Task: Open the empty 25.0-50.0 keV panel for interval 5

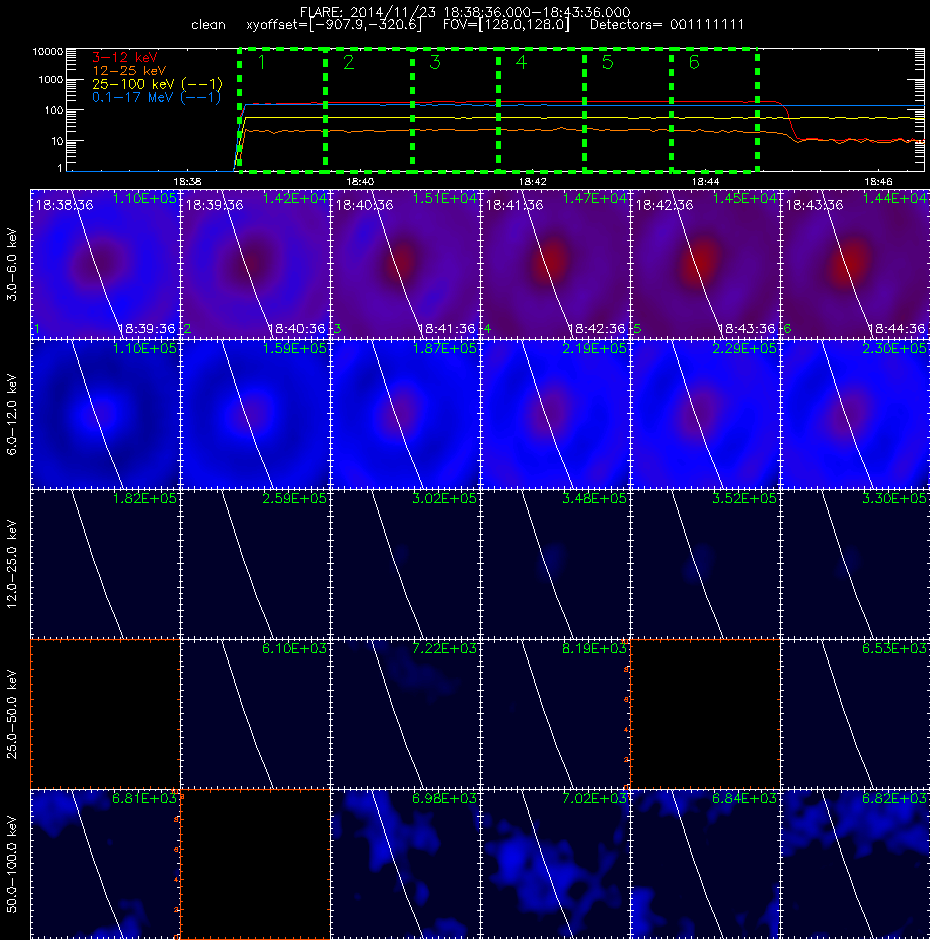Action: click(705, 714)
